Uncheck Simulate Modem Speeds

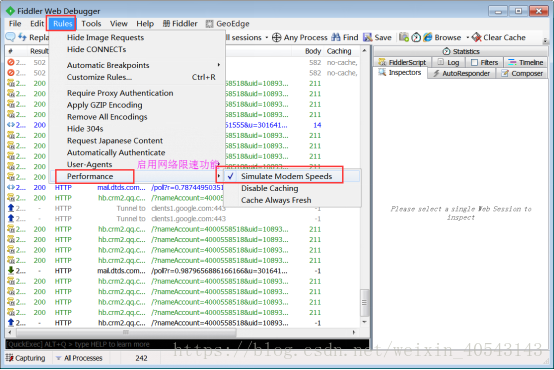286,176
